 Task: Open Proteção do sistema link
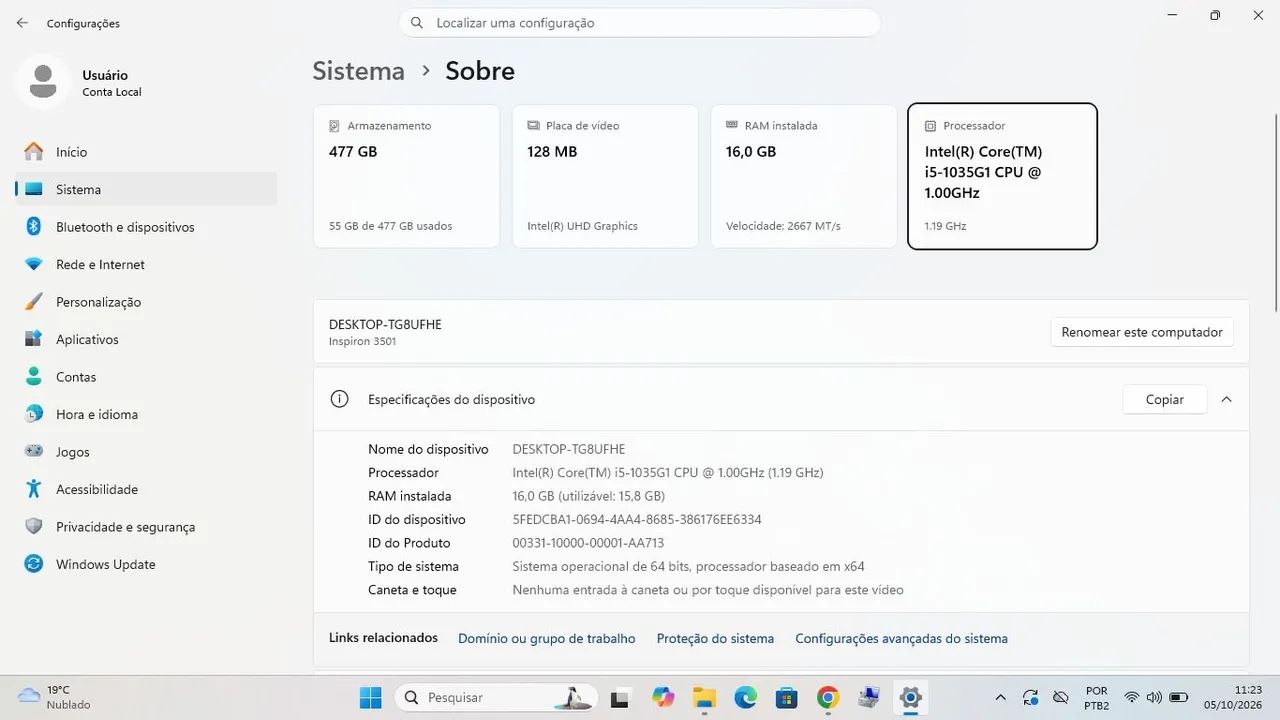point(715,638)
